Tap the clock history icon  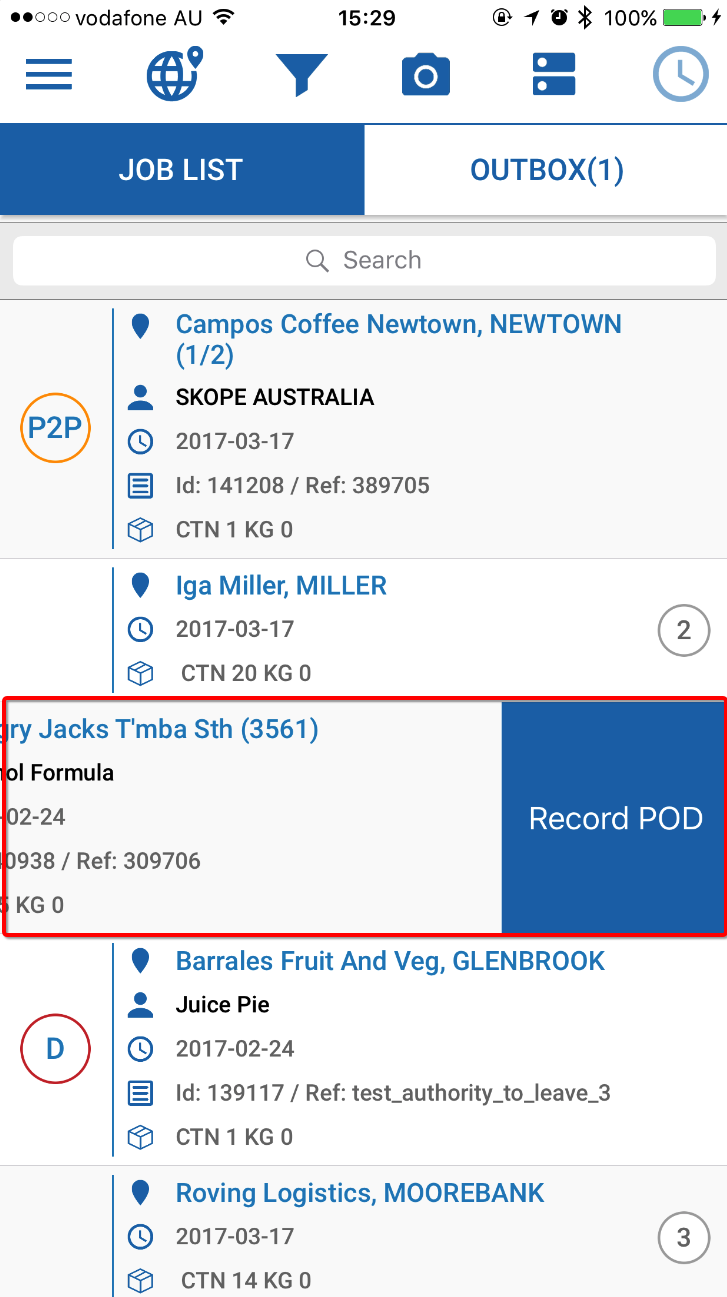tap(680, 75)
